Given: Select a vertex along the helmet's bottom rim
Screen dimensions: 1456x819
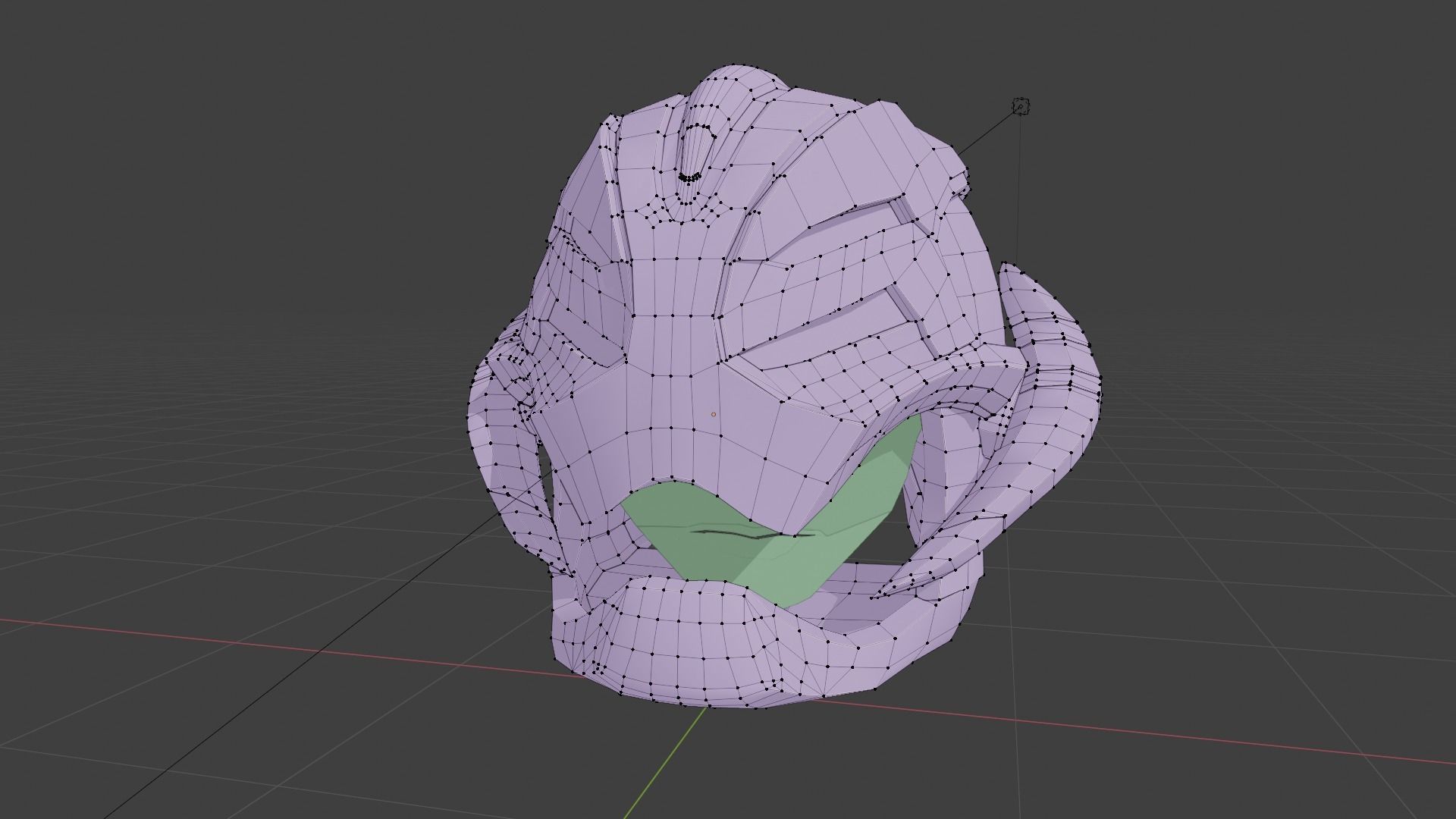Looking at the screenshot, I should click(682, 705).
